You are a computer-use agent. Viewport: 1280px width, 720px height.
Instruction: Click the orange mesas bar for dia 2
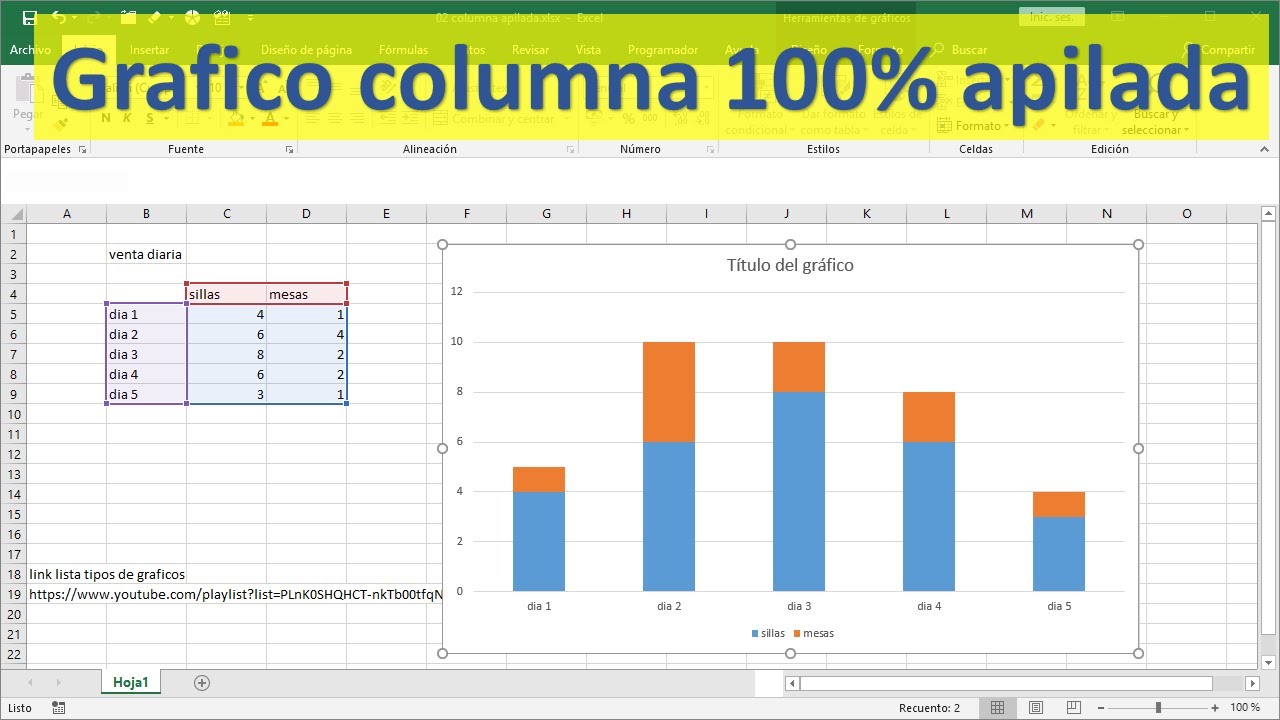[x=669, y=392]
